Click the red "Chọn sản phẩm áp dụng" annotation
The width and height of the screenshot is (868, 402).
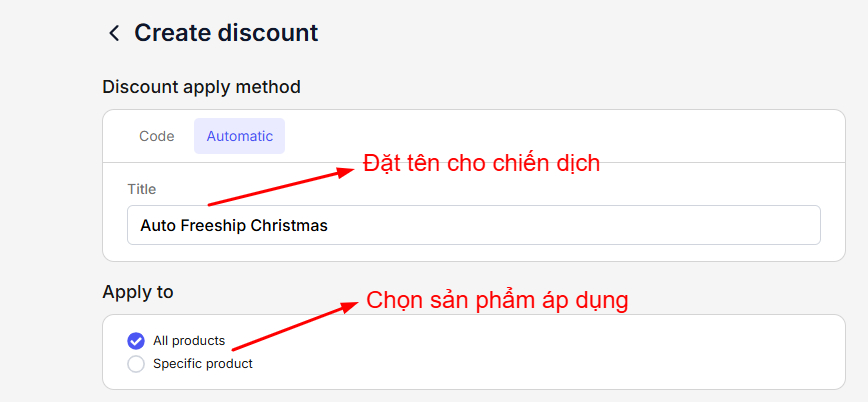pyautogui.click(x=497, y=300)
